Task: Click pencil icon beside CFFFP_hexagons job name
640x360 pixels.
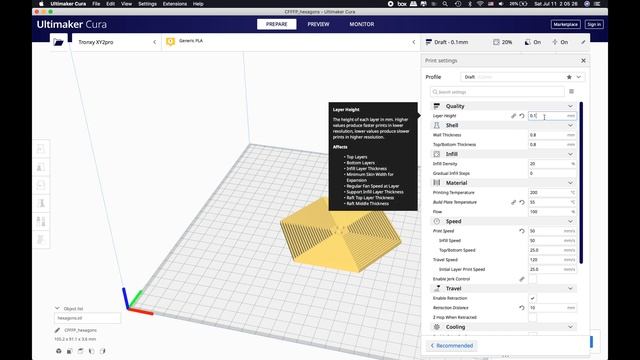Action: click(57, 330)
